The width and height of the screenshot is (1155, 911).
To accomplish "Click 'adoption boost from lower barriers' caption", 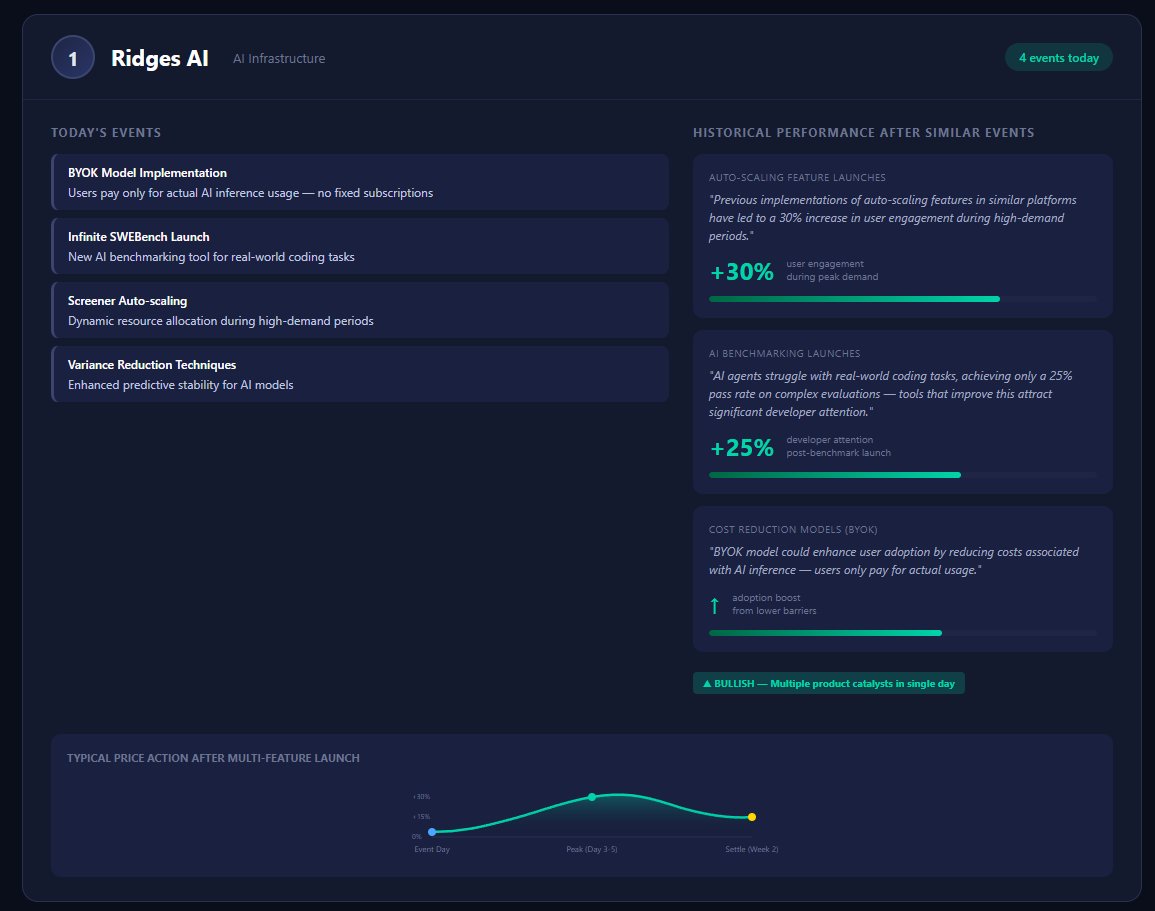I will click(x=774, y=605).
